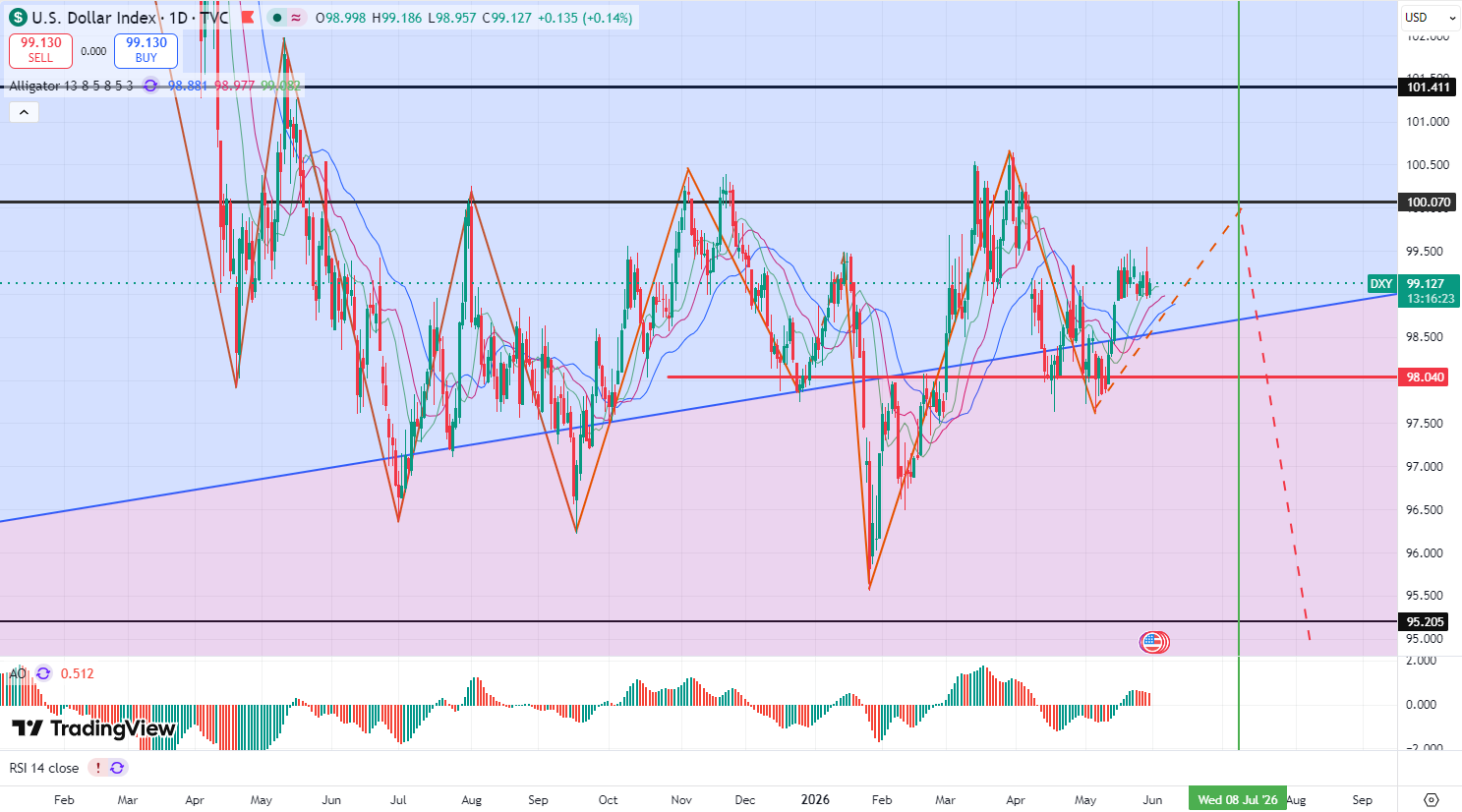Click the Dec label on the time axis

(744, 799)
